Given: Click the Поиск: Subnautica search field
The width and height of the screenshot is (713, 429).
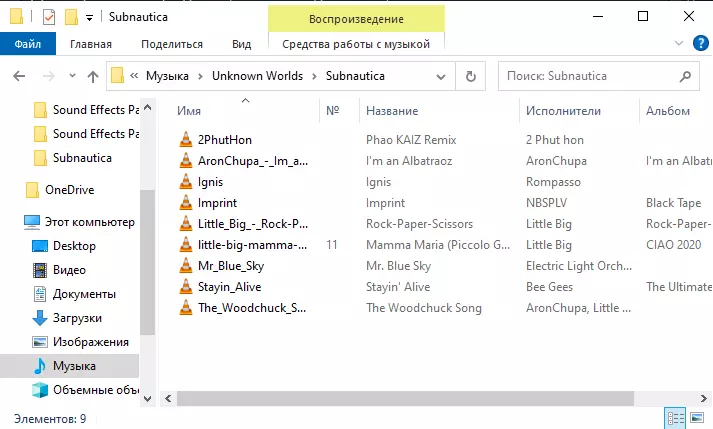Looking at the screenshot, I should (598, 76).
